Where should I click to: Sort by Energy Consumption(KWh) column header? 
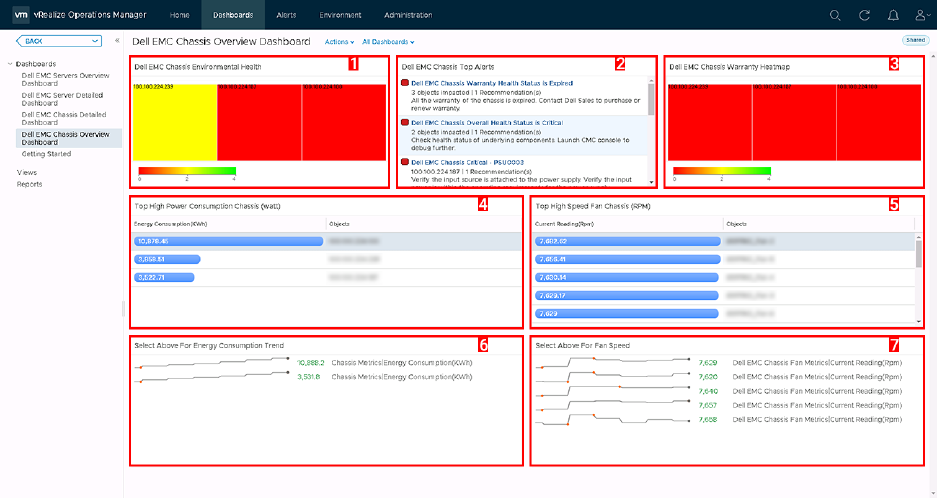[x=170, y=224]
